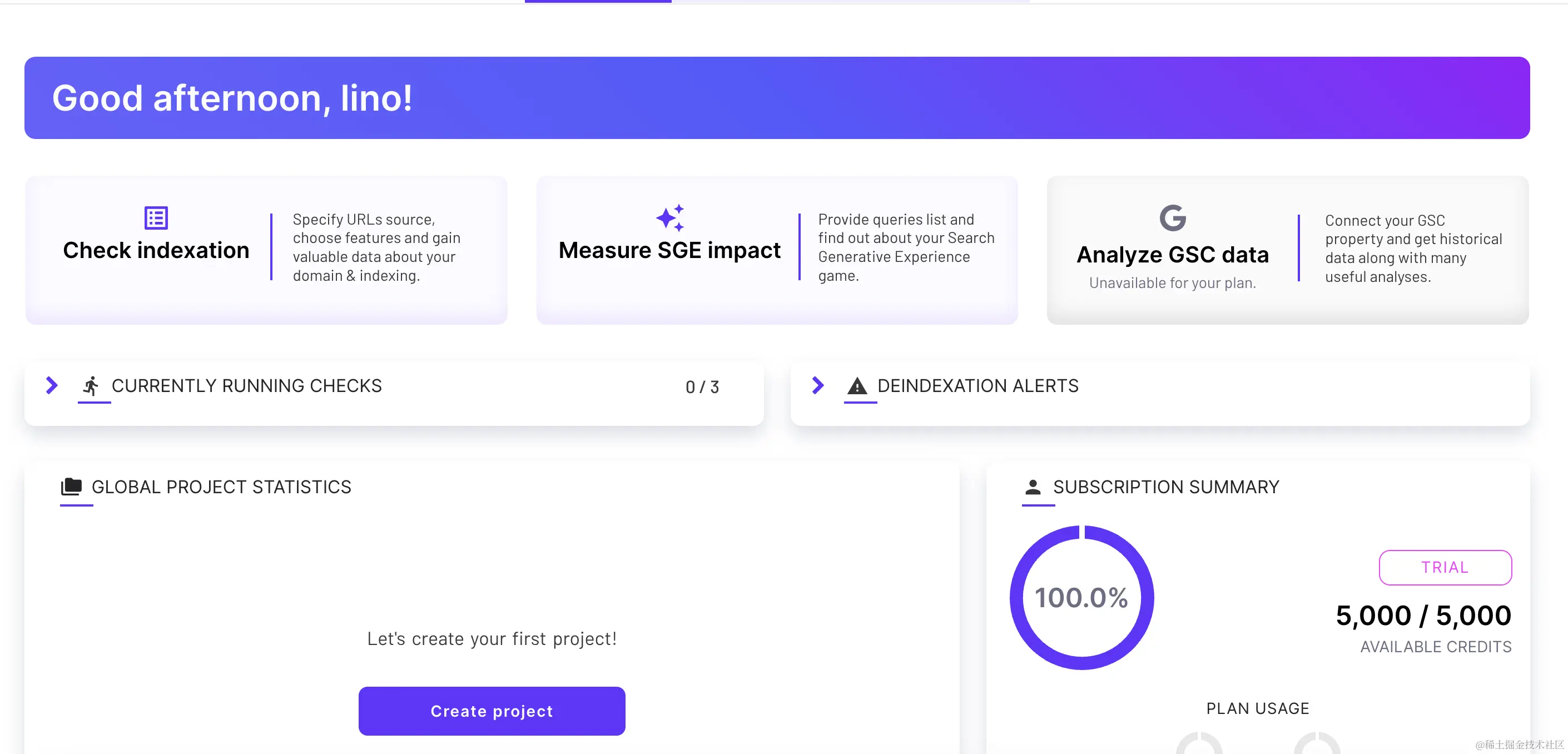The image size is (1568, 754).
Task: Click the Deindexation Alerts heading text
Action: [x=977, y=386]
